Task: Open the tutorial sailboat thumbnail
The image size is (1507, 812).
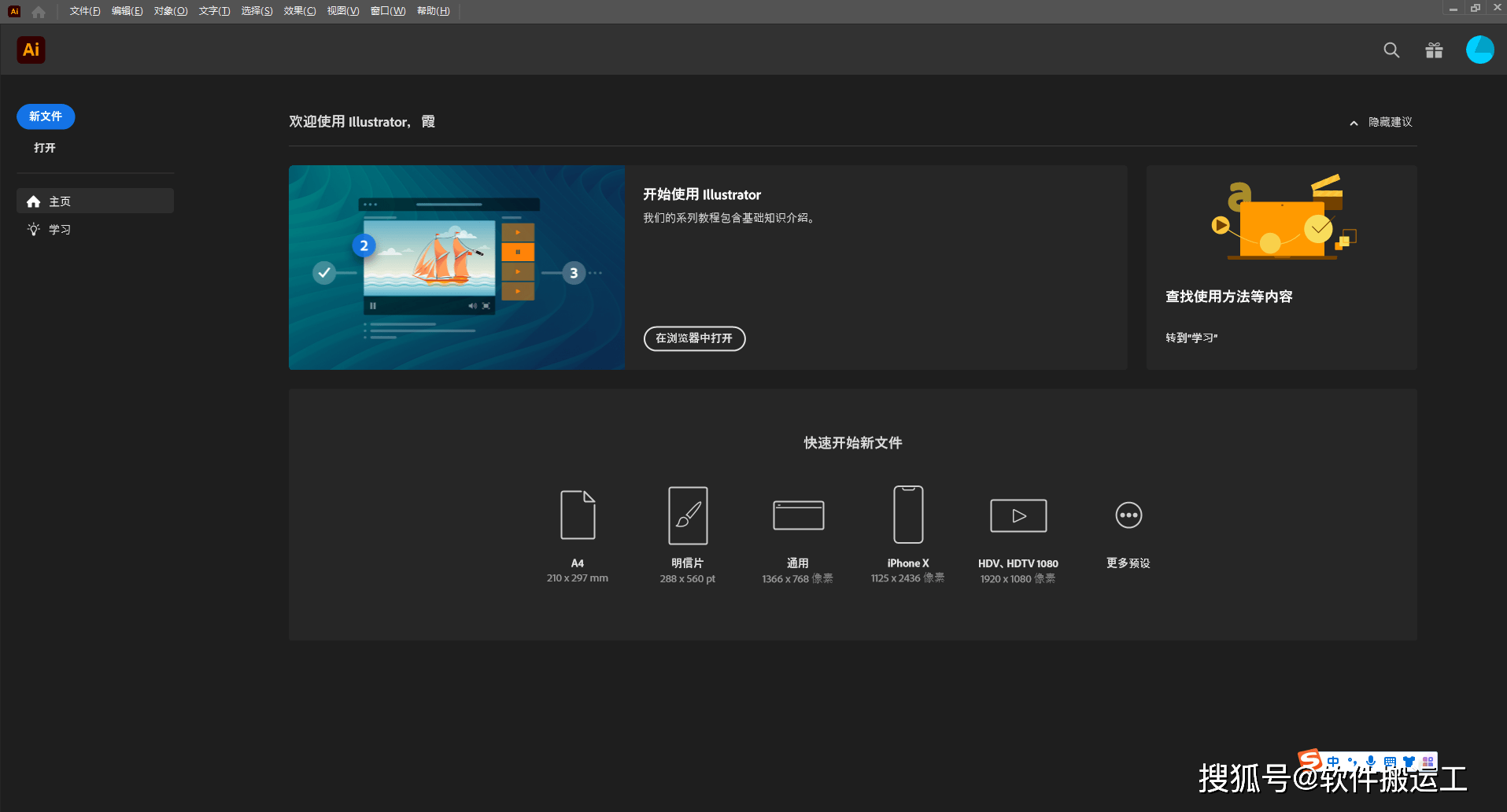Action: (x=456, y=268)
